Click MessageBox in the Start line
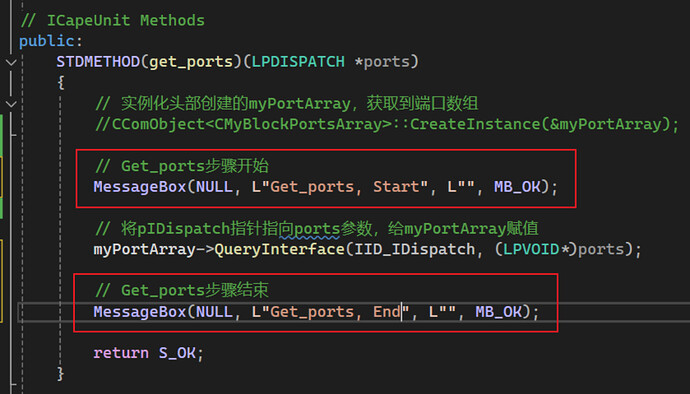This screenshot has width=690, height=394. click(140, 187)
